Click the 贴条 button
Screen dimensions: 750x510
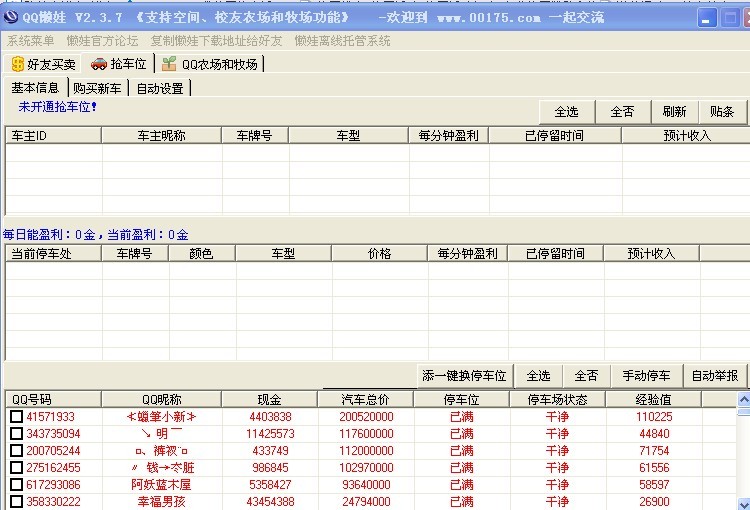point(722,112)
